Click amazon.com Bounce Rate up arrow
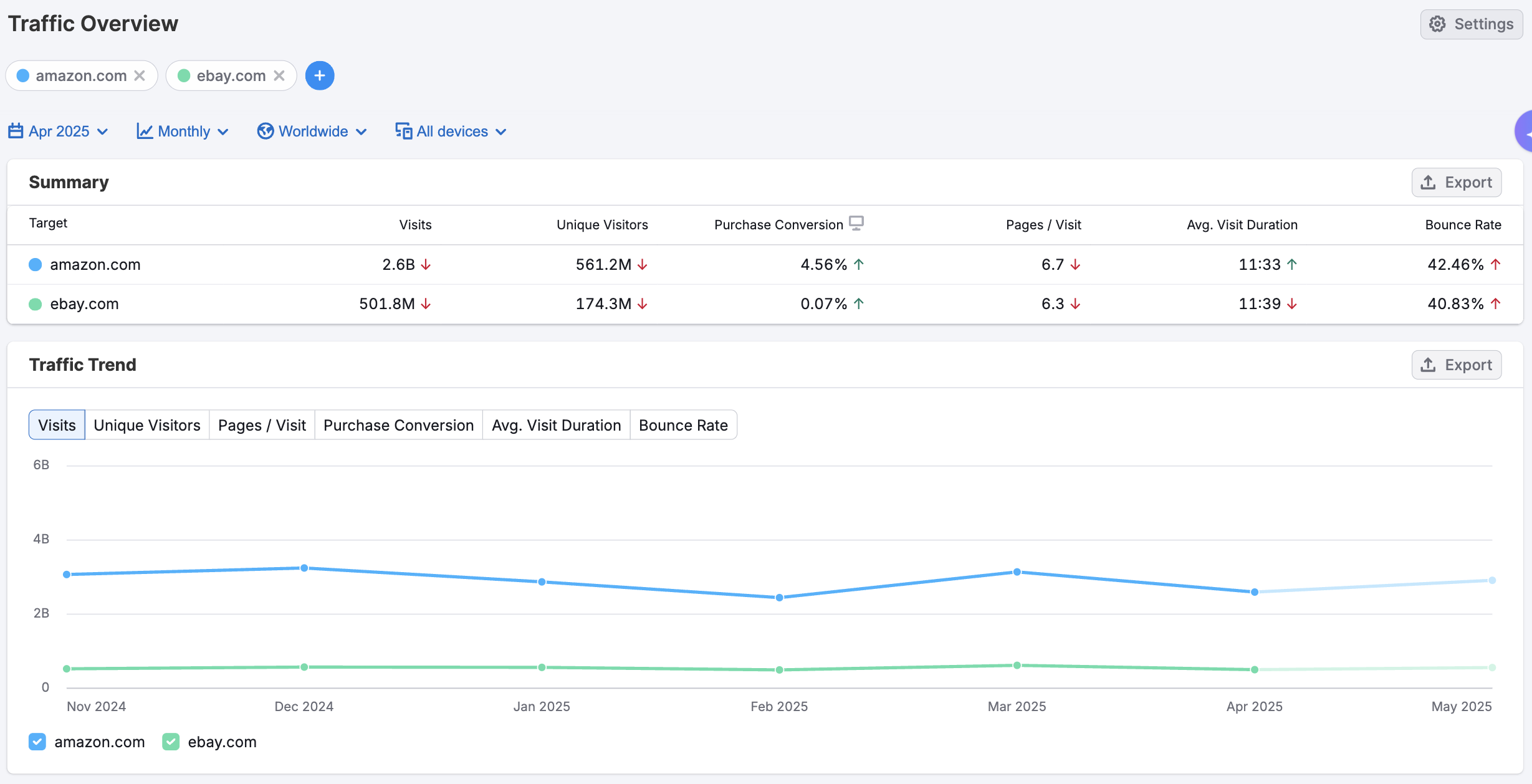The width and height of the screenshot is (1532, 784). (1496, 264)
